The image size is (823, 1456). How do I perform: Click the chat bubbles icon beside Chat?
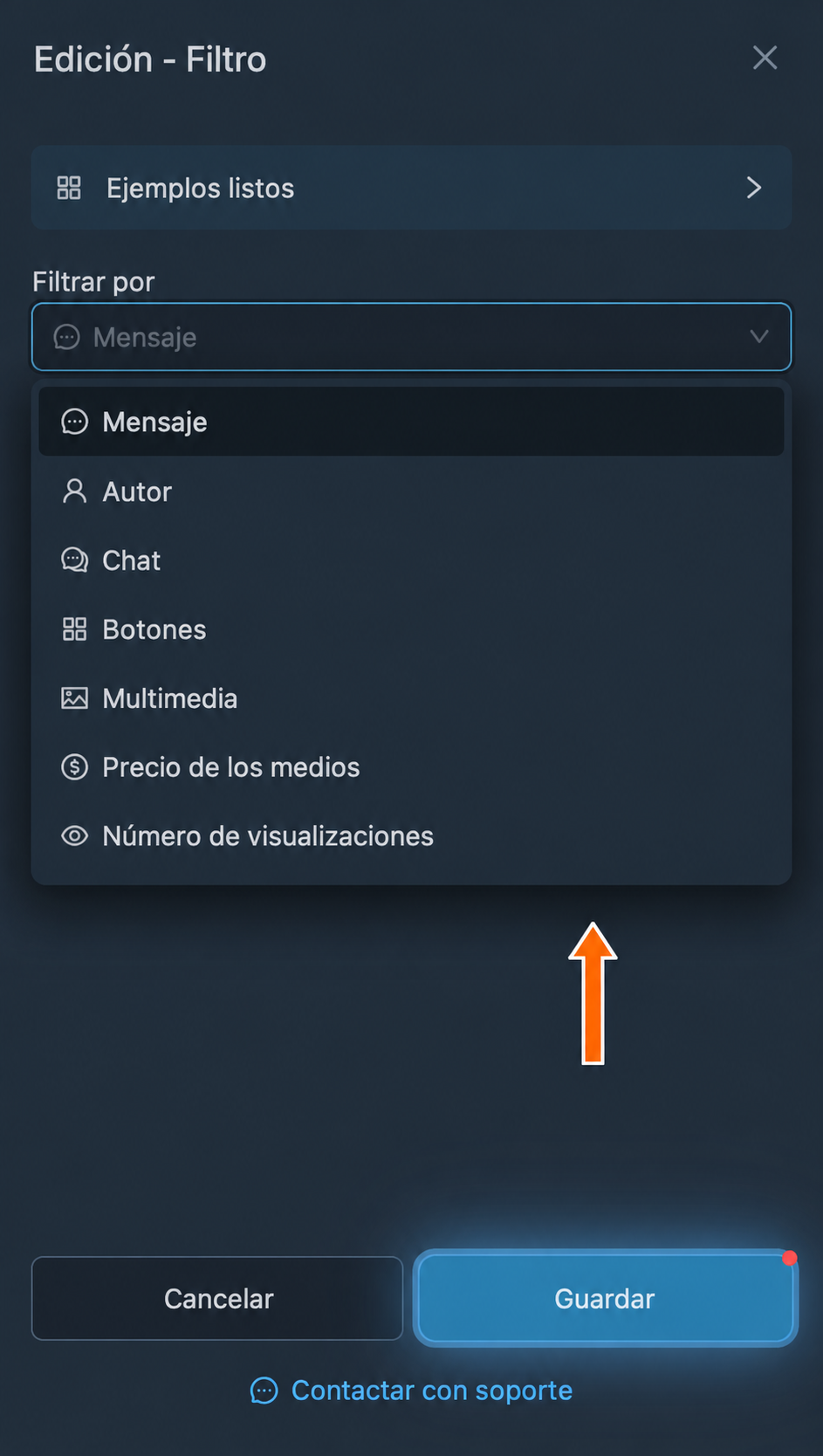coord(74,560)
